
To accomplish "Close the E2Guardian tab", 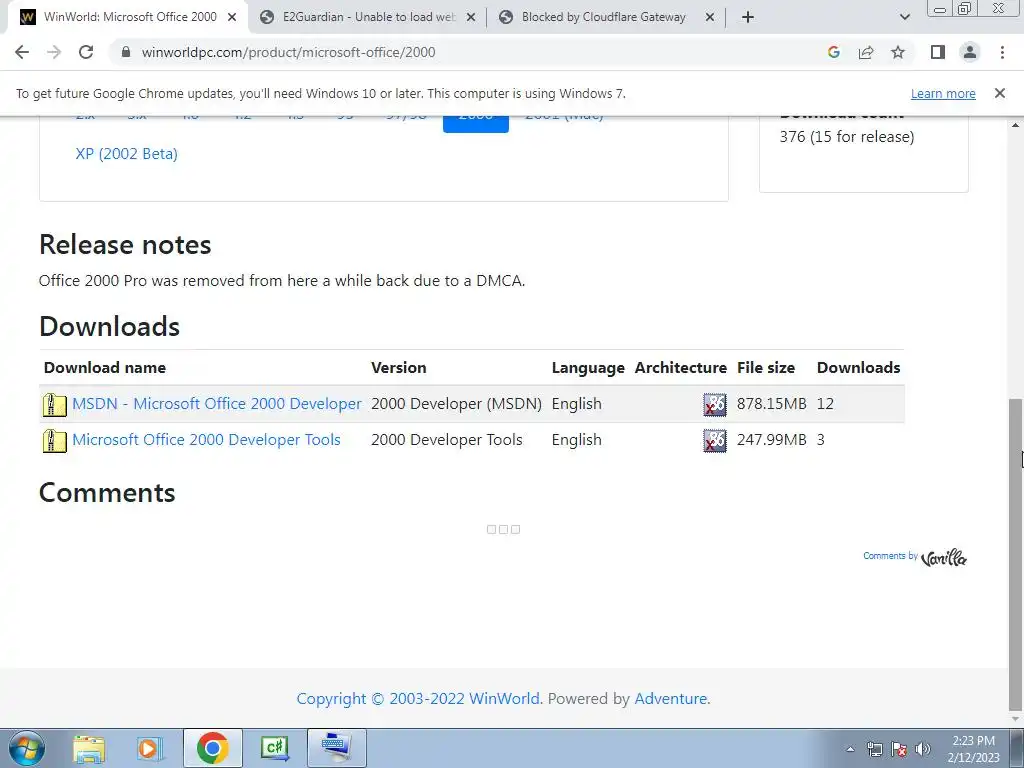I will [x=471, y=18].
